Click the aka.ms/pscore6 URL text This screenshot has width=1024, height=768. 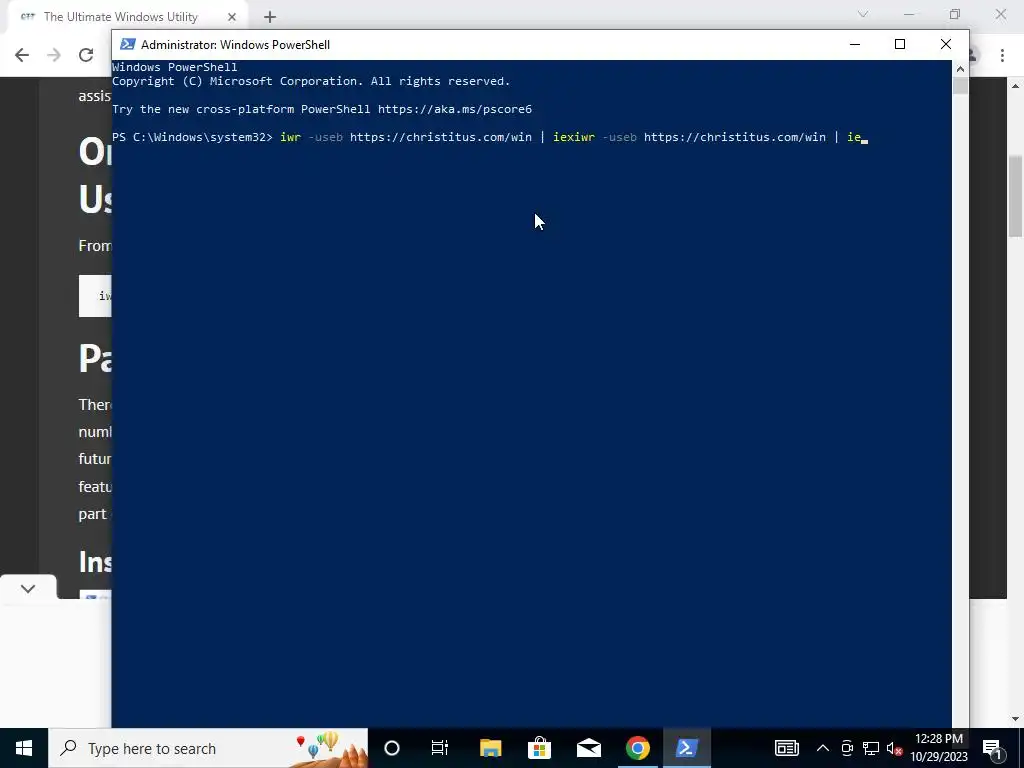click(455, 109)
